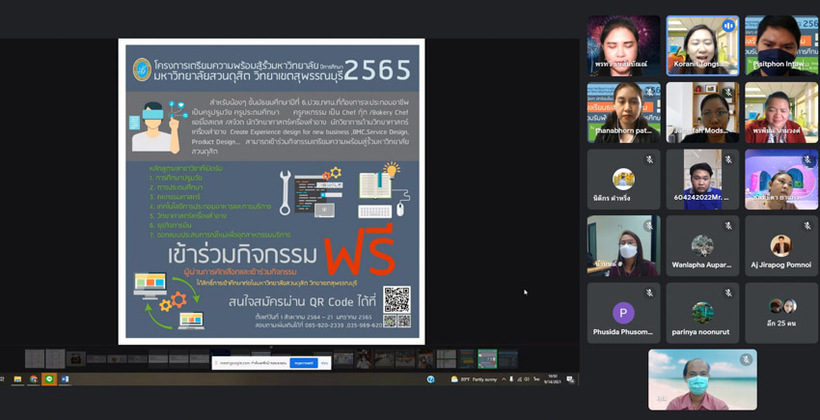Select Pisitphon Intaw's video tile

point(781,46)
